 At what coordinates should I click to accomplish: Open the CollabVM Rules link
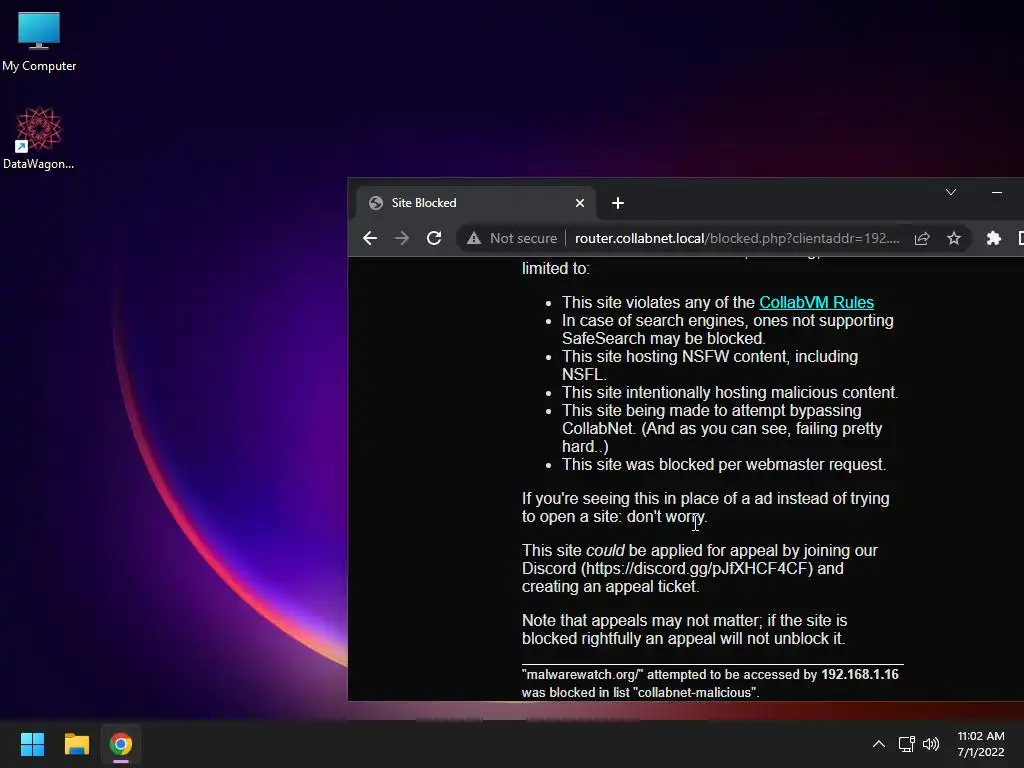816,302
